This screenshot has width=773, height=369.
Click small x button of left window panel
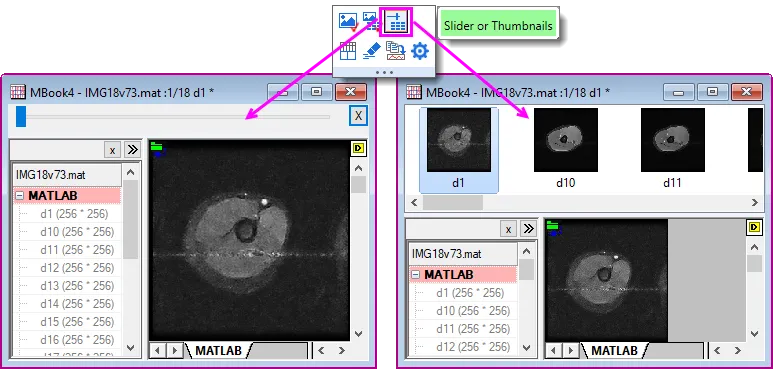point(112,150)
